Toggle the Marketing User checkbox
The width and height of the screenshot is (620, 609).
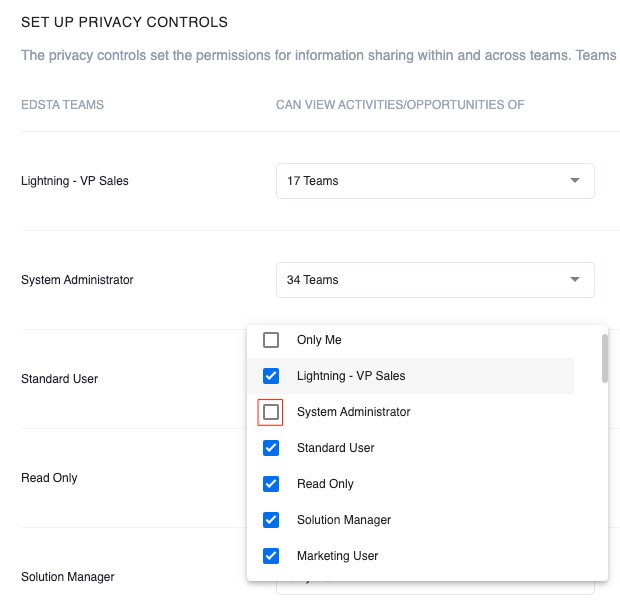click(x=270, y=556)
